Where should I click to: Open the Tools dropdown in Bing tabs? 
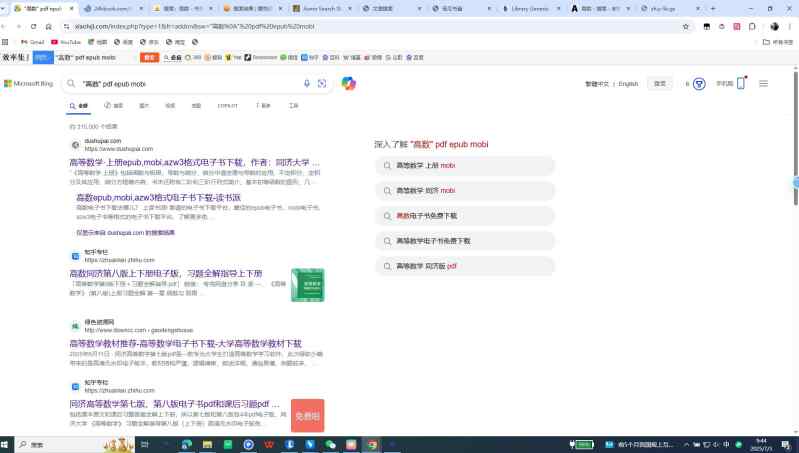294,105
